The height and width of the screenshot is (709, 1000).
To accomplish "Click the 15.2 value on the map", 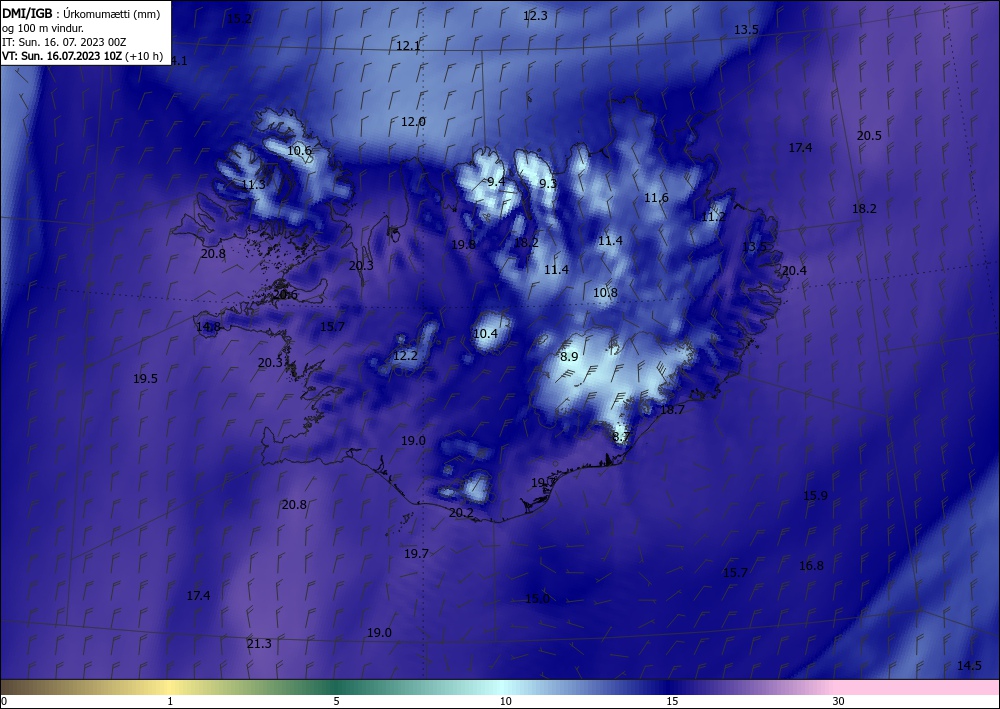I will click(240, 18).
